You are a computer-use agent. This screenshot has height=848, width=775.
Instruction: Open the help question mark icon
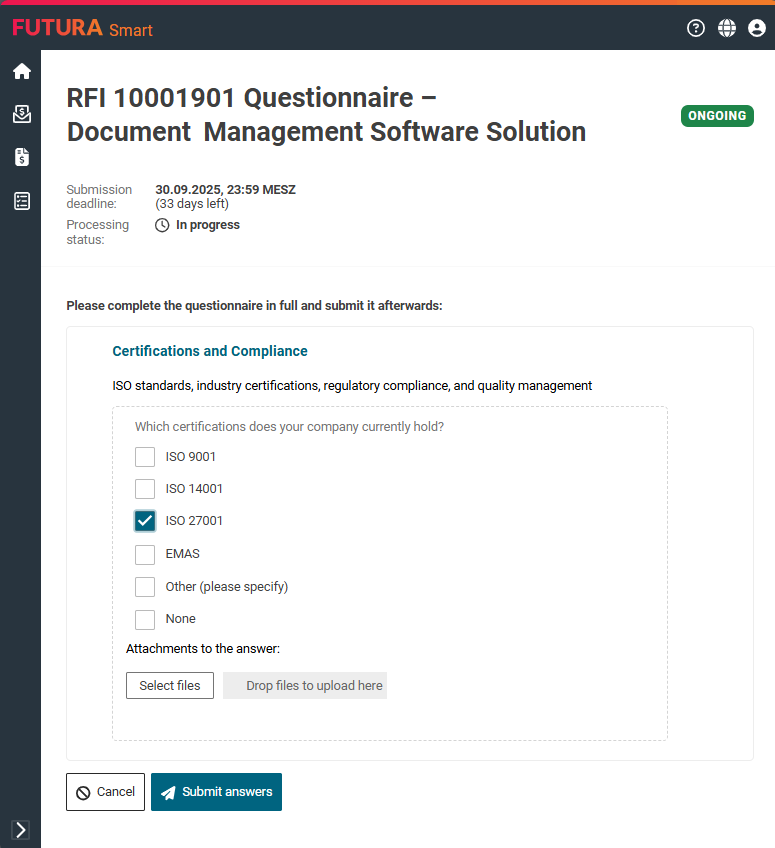tap(696, 28)
